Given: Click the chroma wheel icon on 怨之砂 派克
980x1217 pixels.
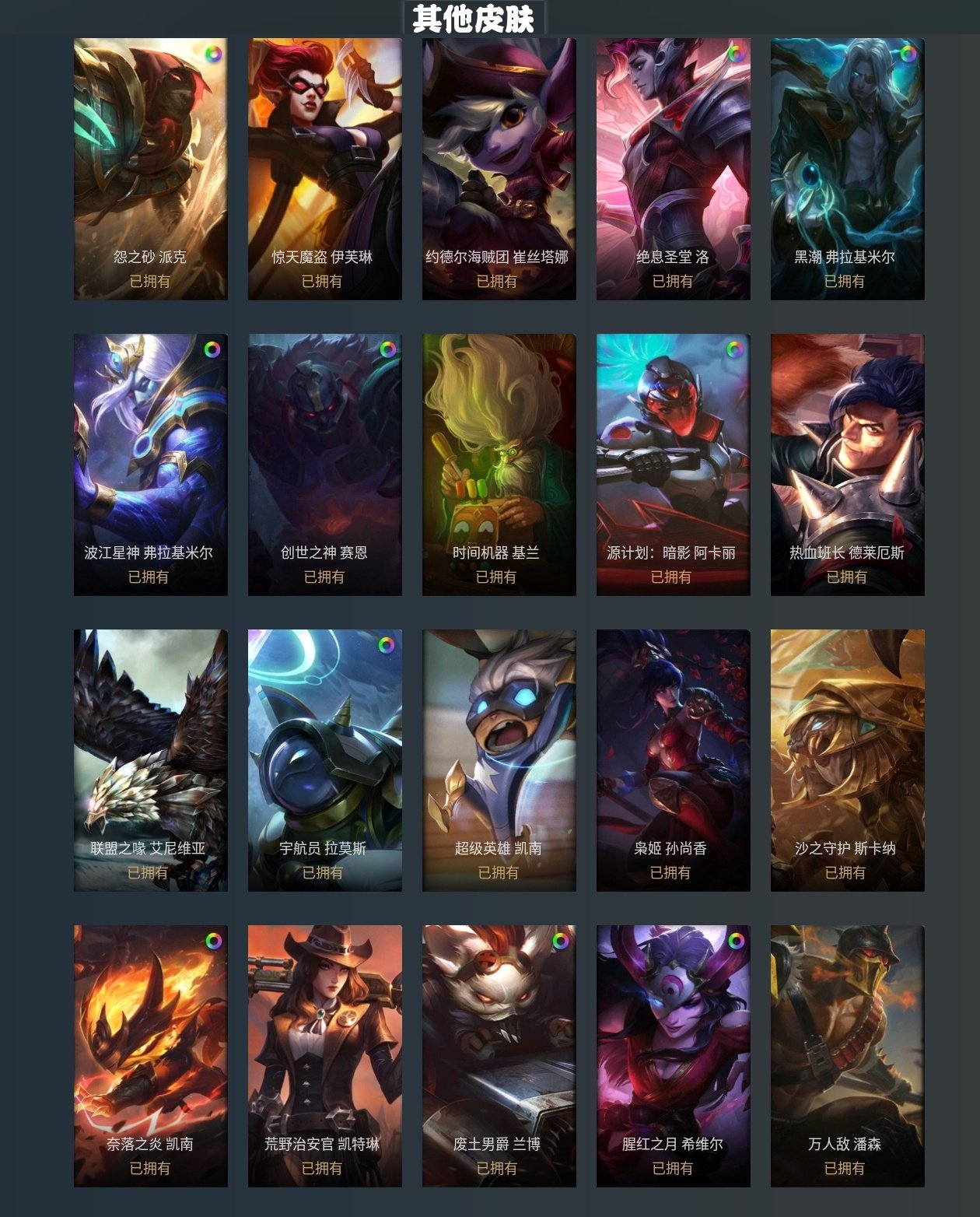Looking at the screenshot, I should (x=212, y=54).
